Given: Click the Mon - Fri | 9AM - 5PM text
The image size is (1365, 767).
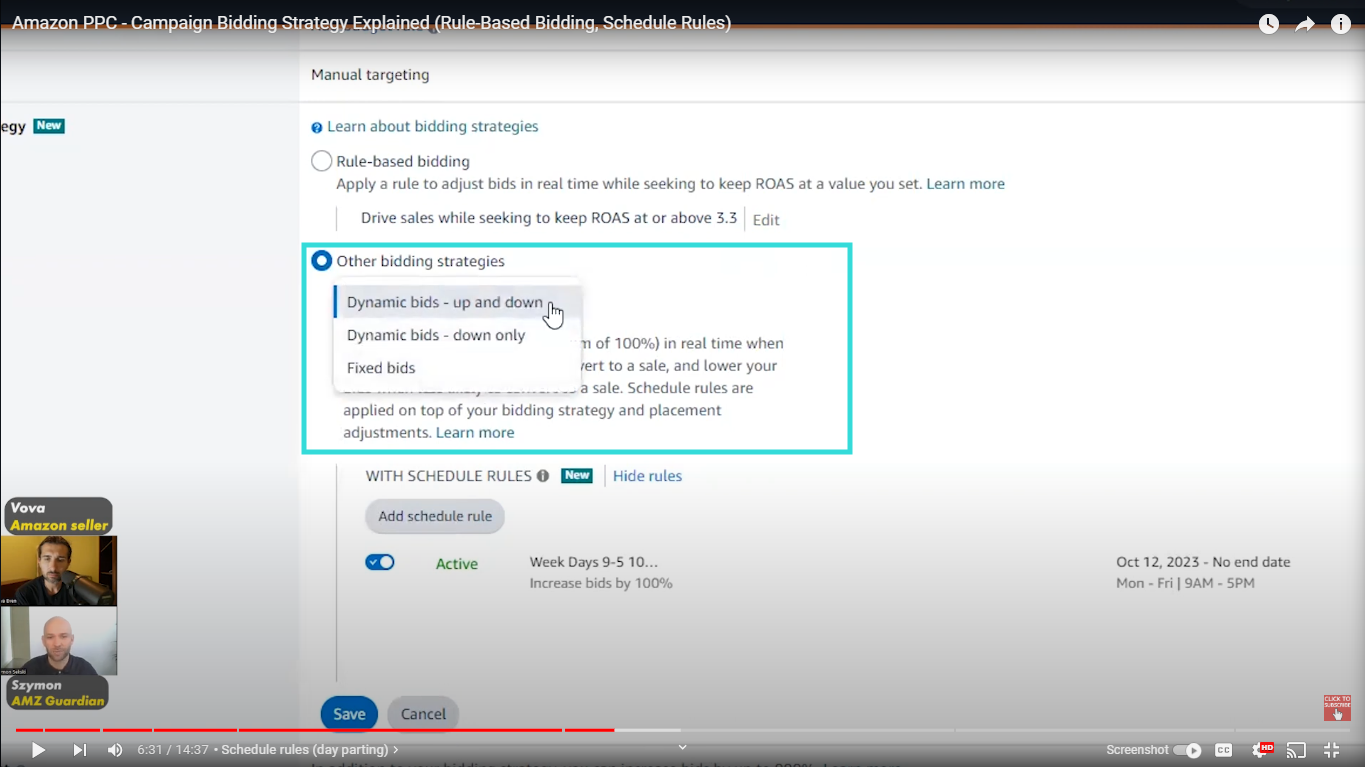Looking at the screenshot, I should [1185, 583].
